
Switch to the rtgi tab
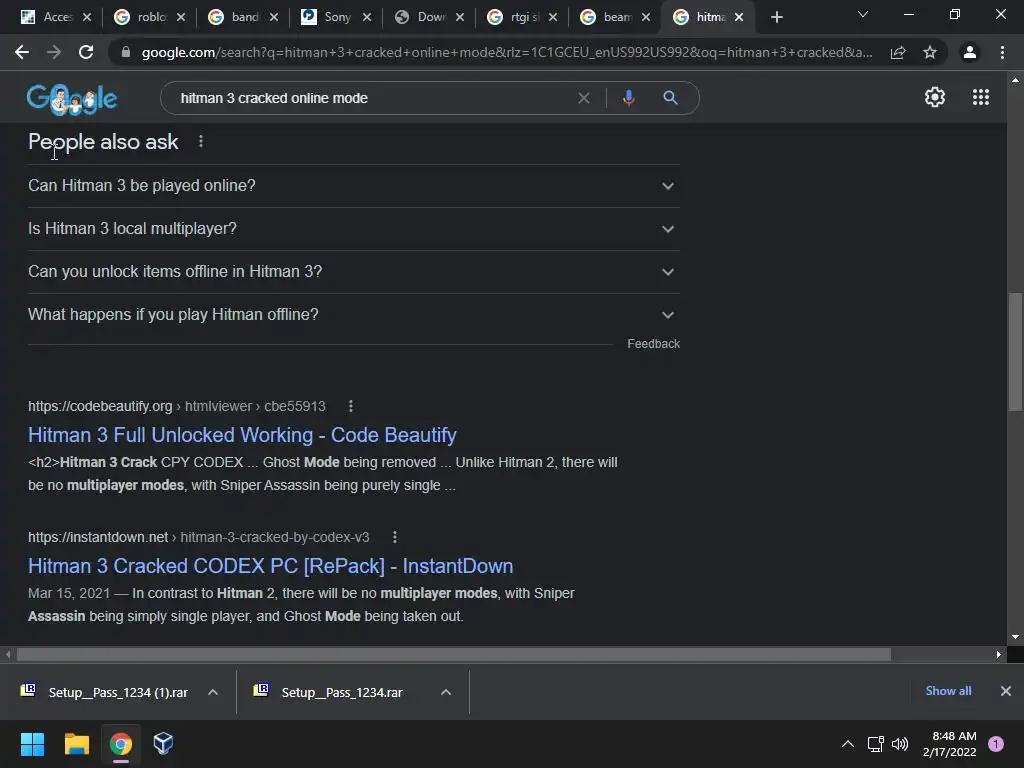[524, 17]
